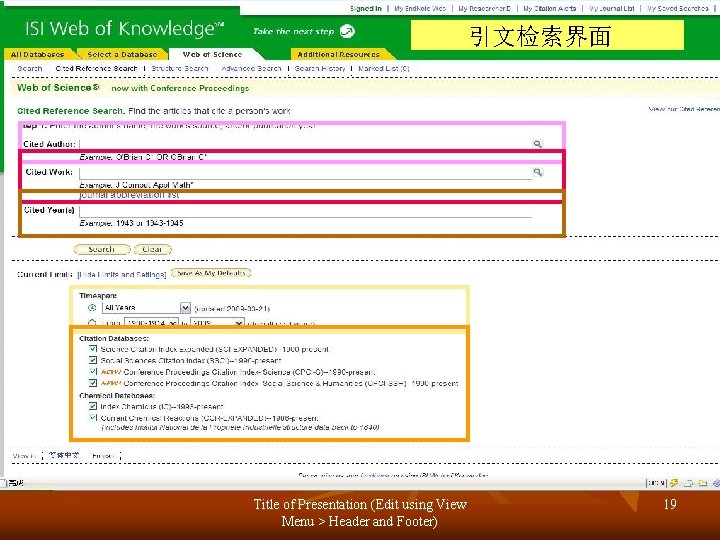This screenshot has width=720, height=540.
Task: Click the Take the next step arrow icon
Action: point(347,31)
